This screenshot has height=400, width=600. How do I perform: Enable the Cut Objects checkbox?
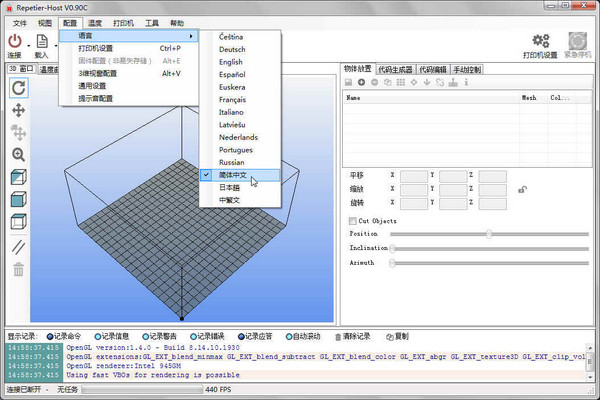tap(352, 220)
